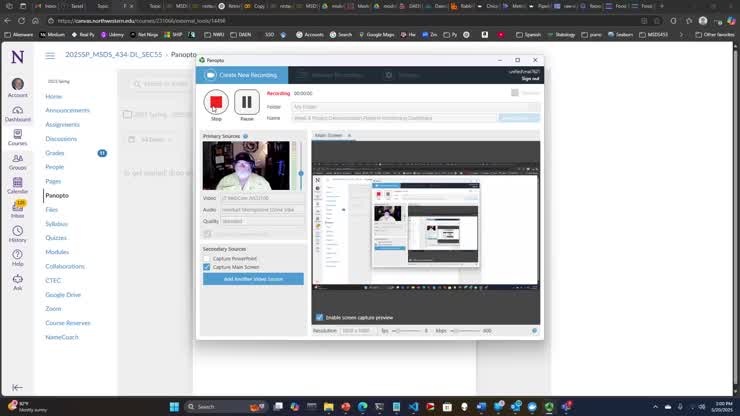
Task: Adjust the microphone volume slider
Action: point(301,173)
